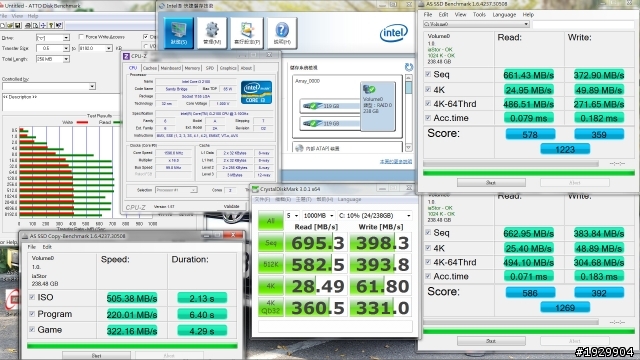Toggle Force Write Access checkbox in ATTO
This screenshot has width=640, height=360.
81,37
